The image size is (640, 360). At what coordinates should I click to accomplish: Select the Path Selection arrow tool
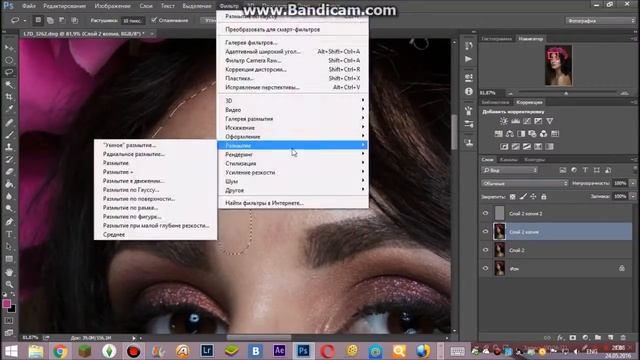9,247
